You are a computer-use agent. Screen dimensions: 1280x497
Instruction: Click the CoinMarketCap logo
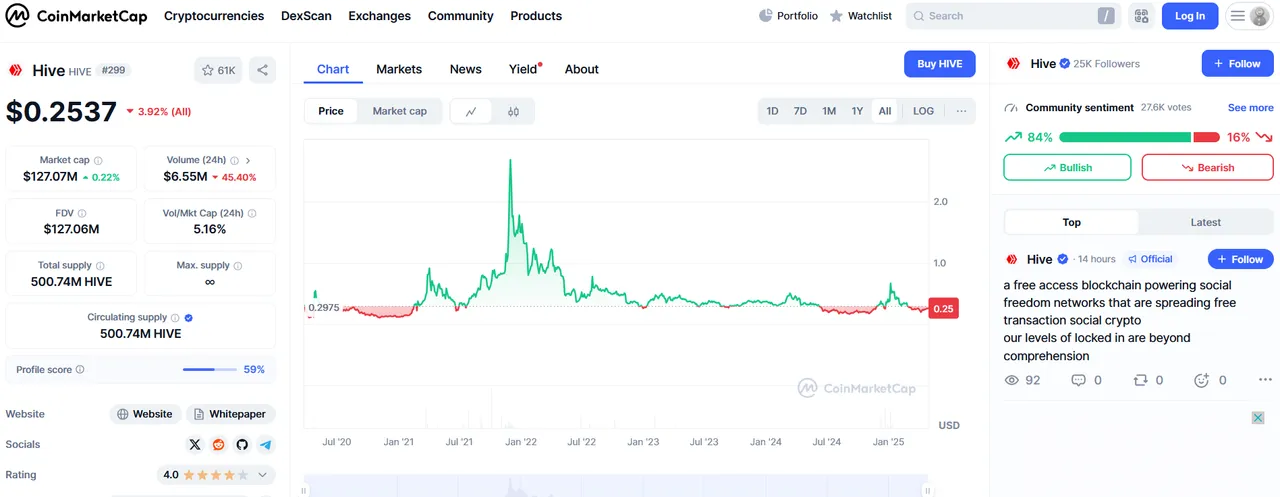[x=76, y=16]
